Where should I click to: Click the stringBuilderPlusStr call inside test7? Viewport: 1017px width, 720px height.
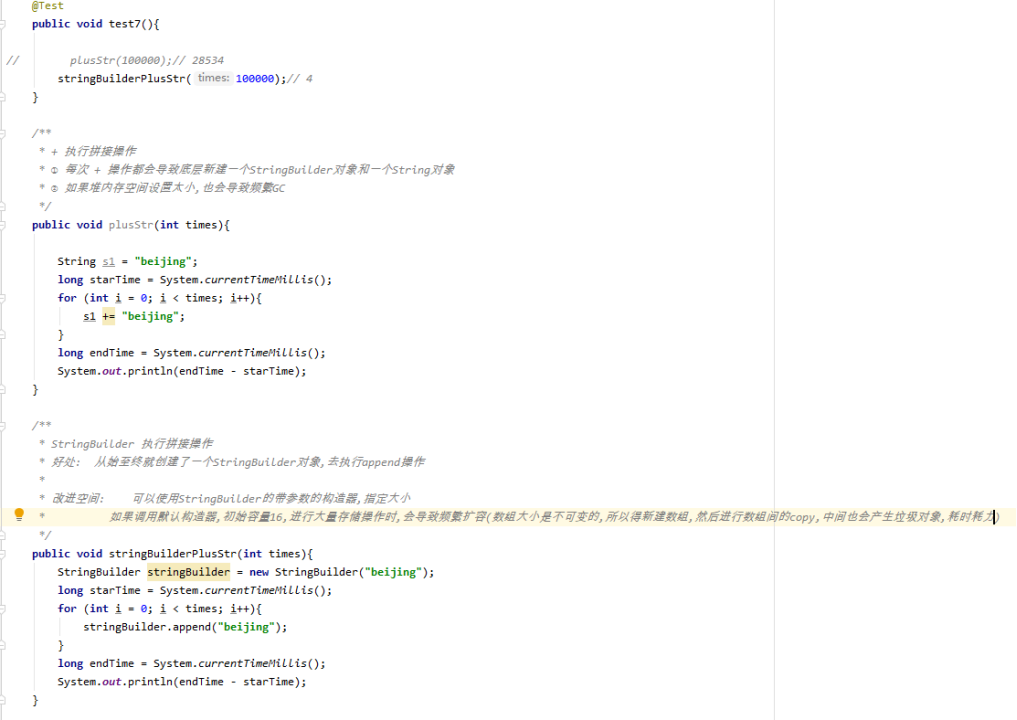(x=121, y=78)
